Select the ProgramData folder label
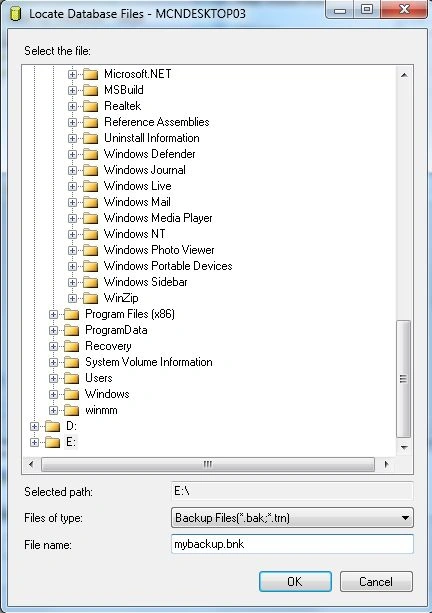The width and height of the screenshot is (432, 613). coord(116,330)
